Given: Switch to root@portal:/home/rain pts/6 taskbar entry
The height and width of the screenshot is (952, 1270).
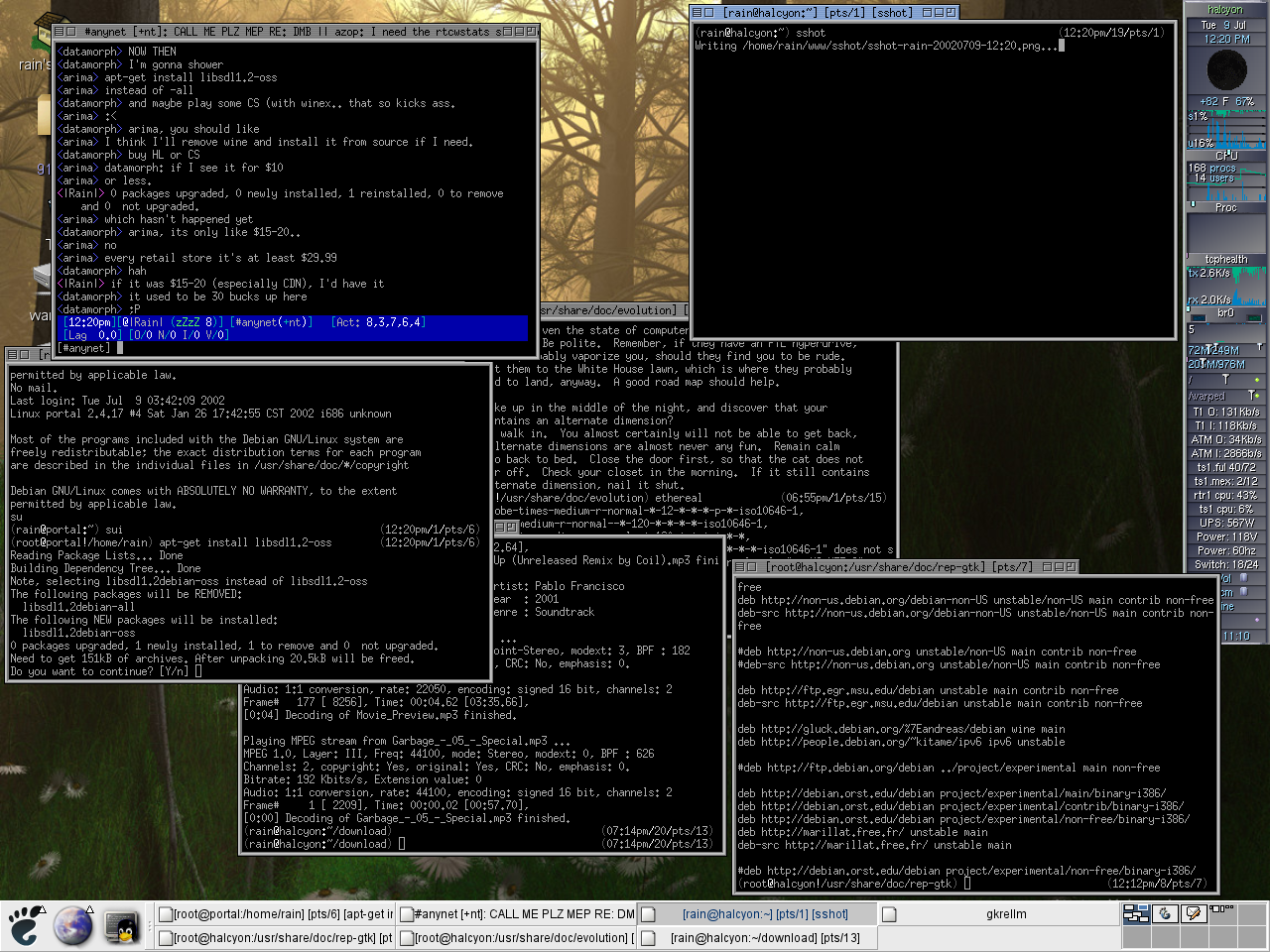Looking at the screenshot, I should (276, 914).
